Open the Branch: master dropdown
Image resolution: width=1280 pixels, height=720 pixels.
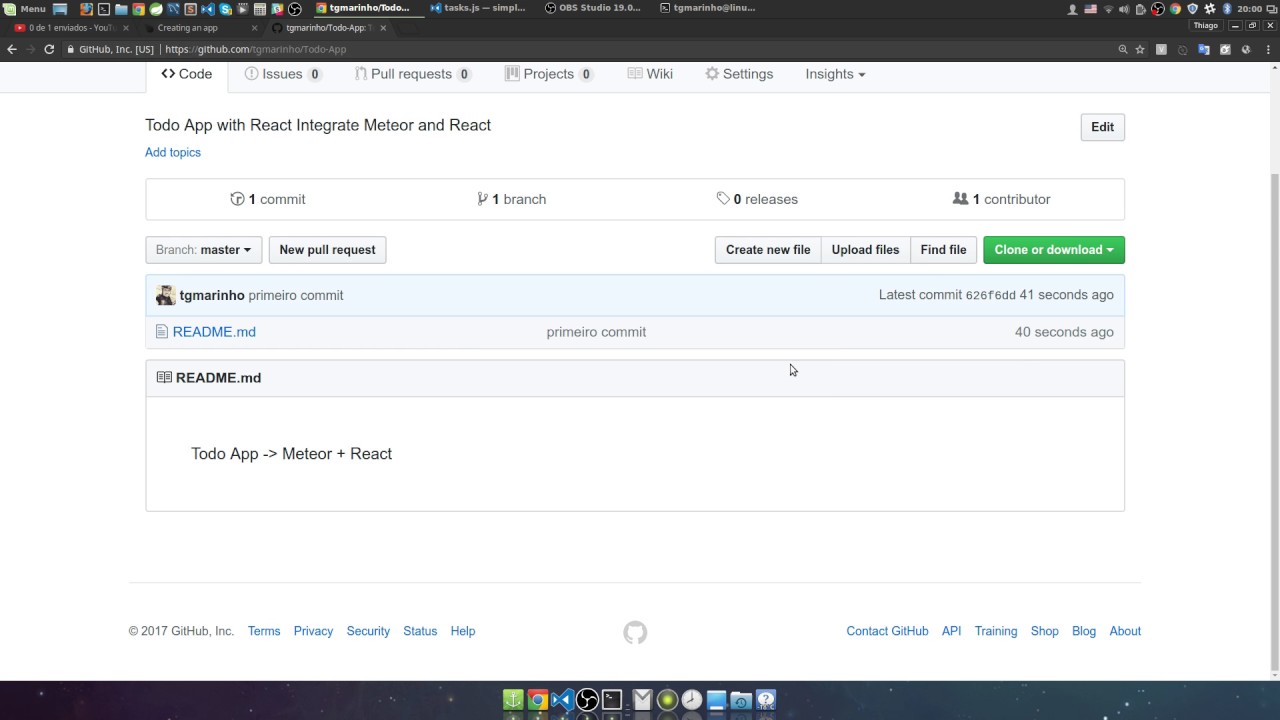204,250
